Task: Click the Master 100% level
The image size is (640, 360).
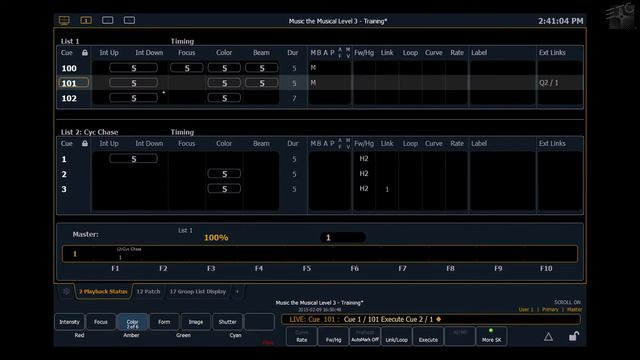Action: click(216, 238)
